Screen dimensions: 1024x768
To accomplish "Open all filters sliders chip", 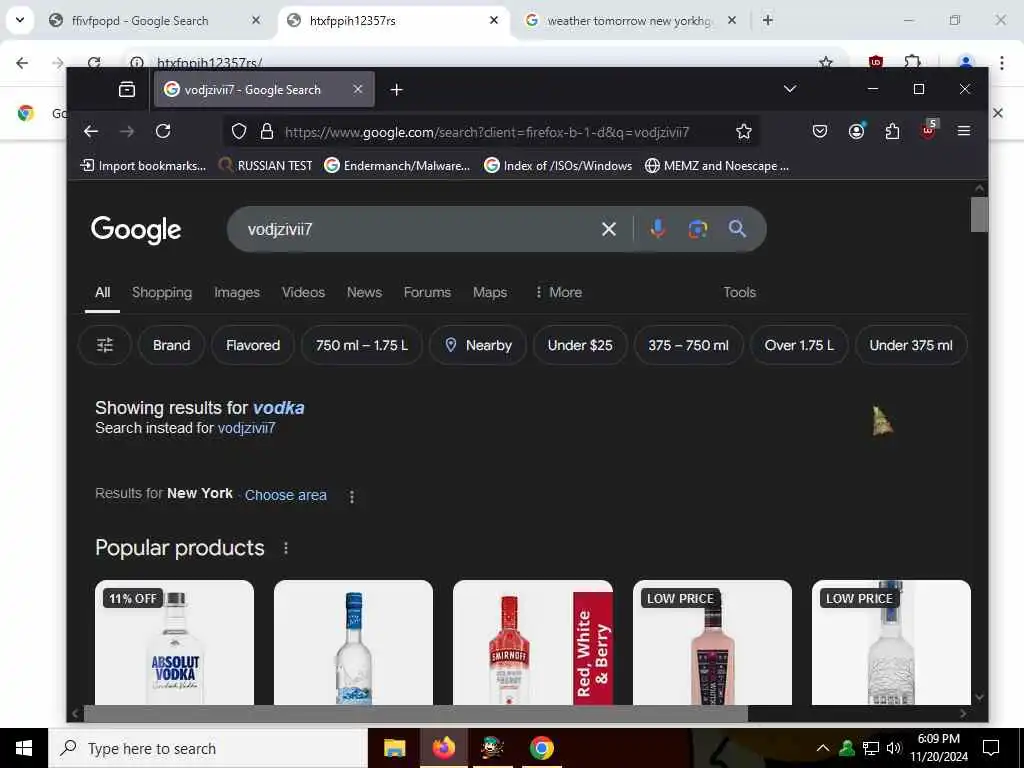I will coord(105,345).
